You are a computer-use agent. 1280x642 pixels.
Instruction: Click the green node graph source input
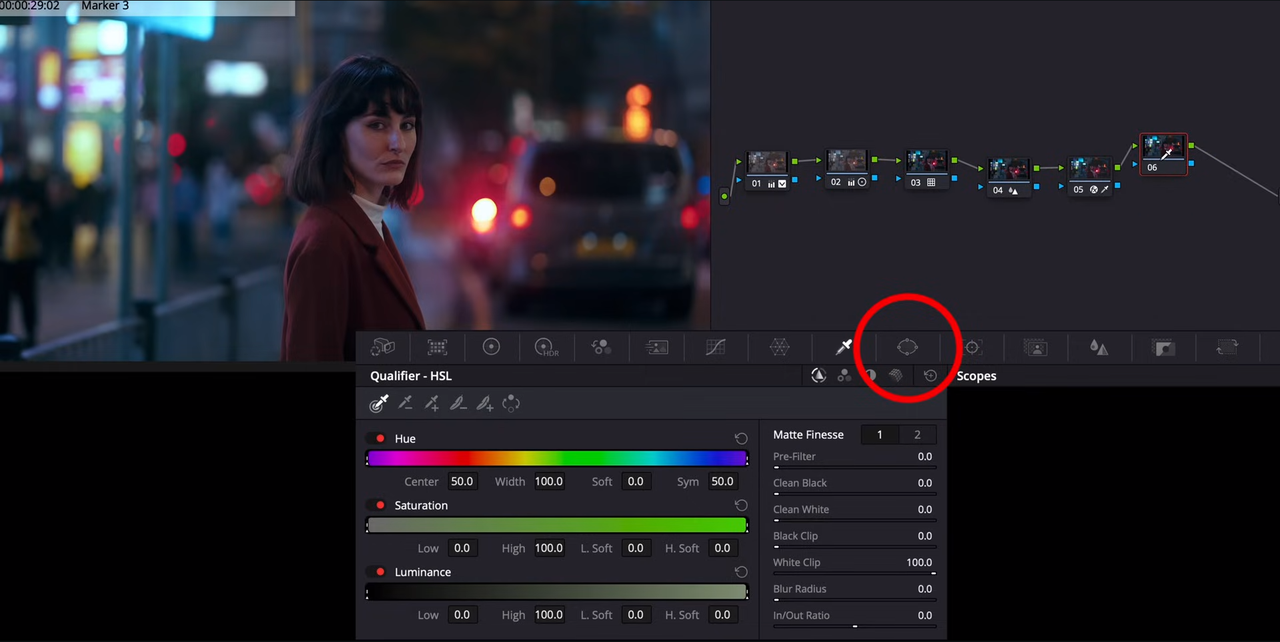coord(725,197)
